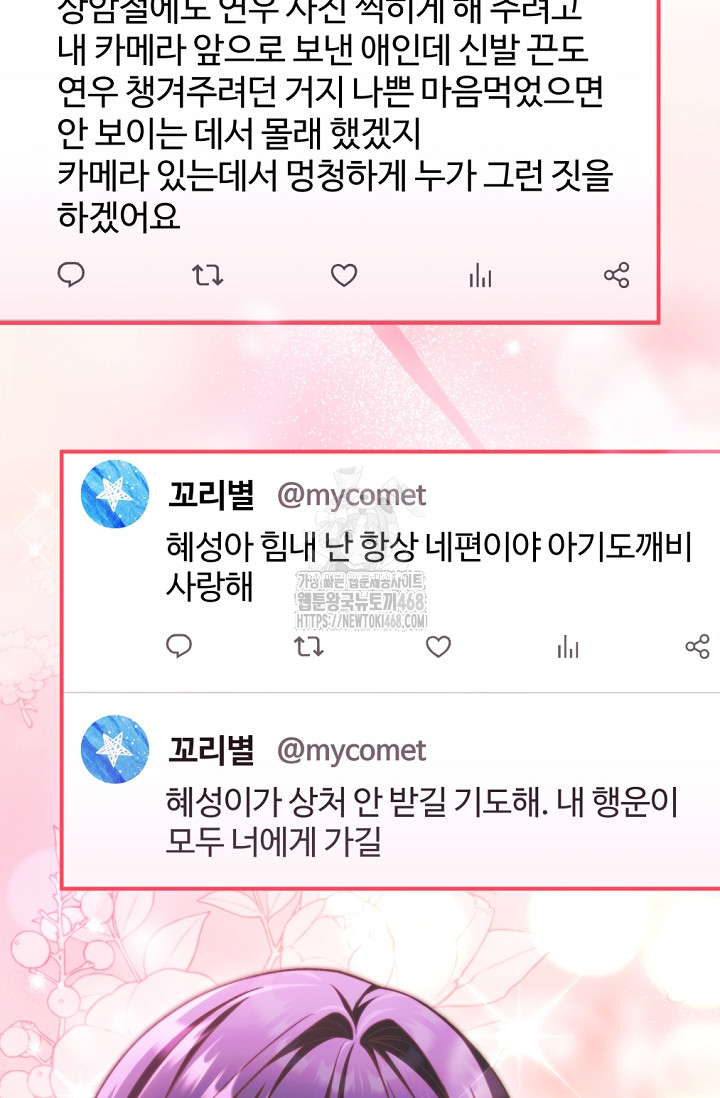Open @mycomet handle on the 사랑해 post
Image resolution: width=720 pixels, height=1098 pixels.
pyautogui.click(x=352, y=496)
